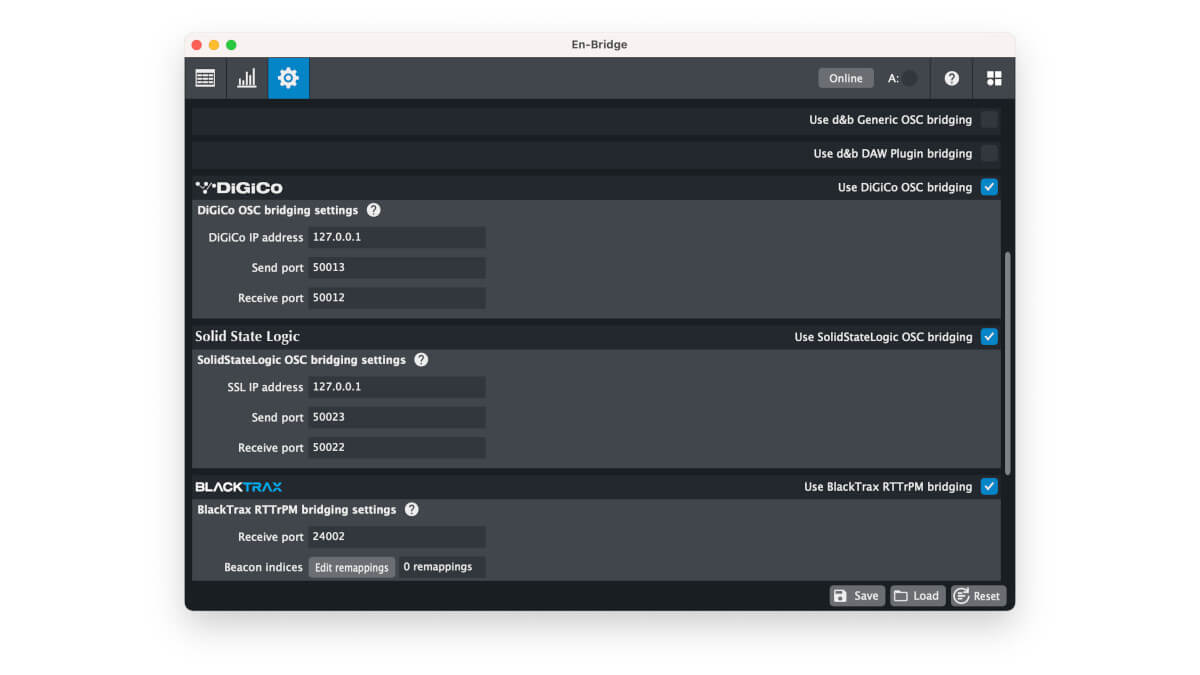Show help for BlackTrax RTTrPM bridging settings
Image resolution: width=1200 pixels, height=675 pixels.
pyautogui.click(x=412, y=510)
